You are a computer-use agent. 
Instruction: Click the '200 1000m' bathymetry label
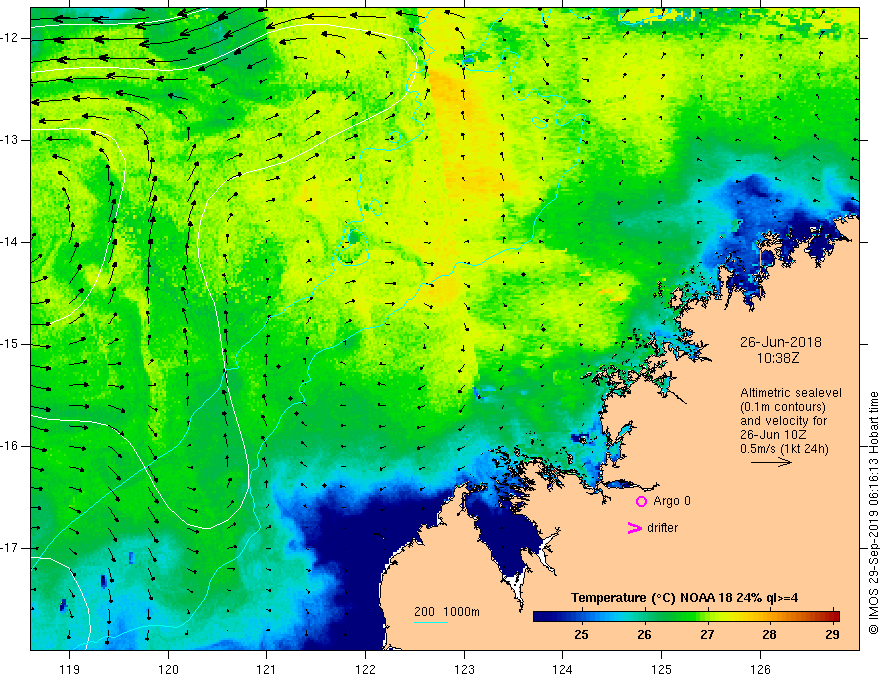[447, 612]
